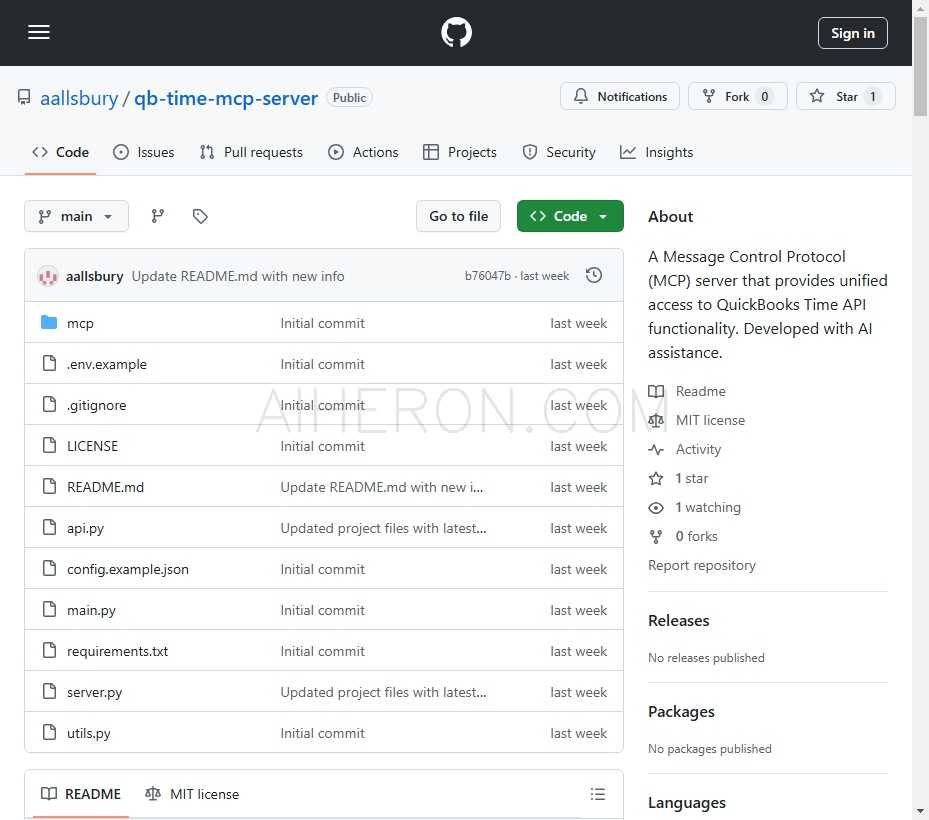Screen dimensions: 929x820
Task: Select the MIT license tab below the files
Action: [193, 794]
